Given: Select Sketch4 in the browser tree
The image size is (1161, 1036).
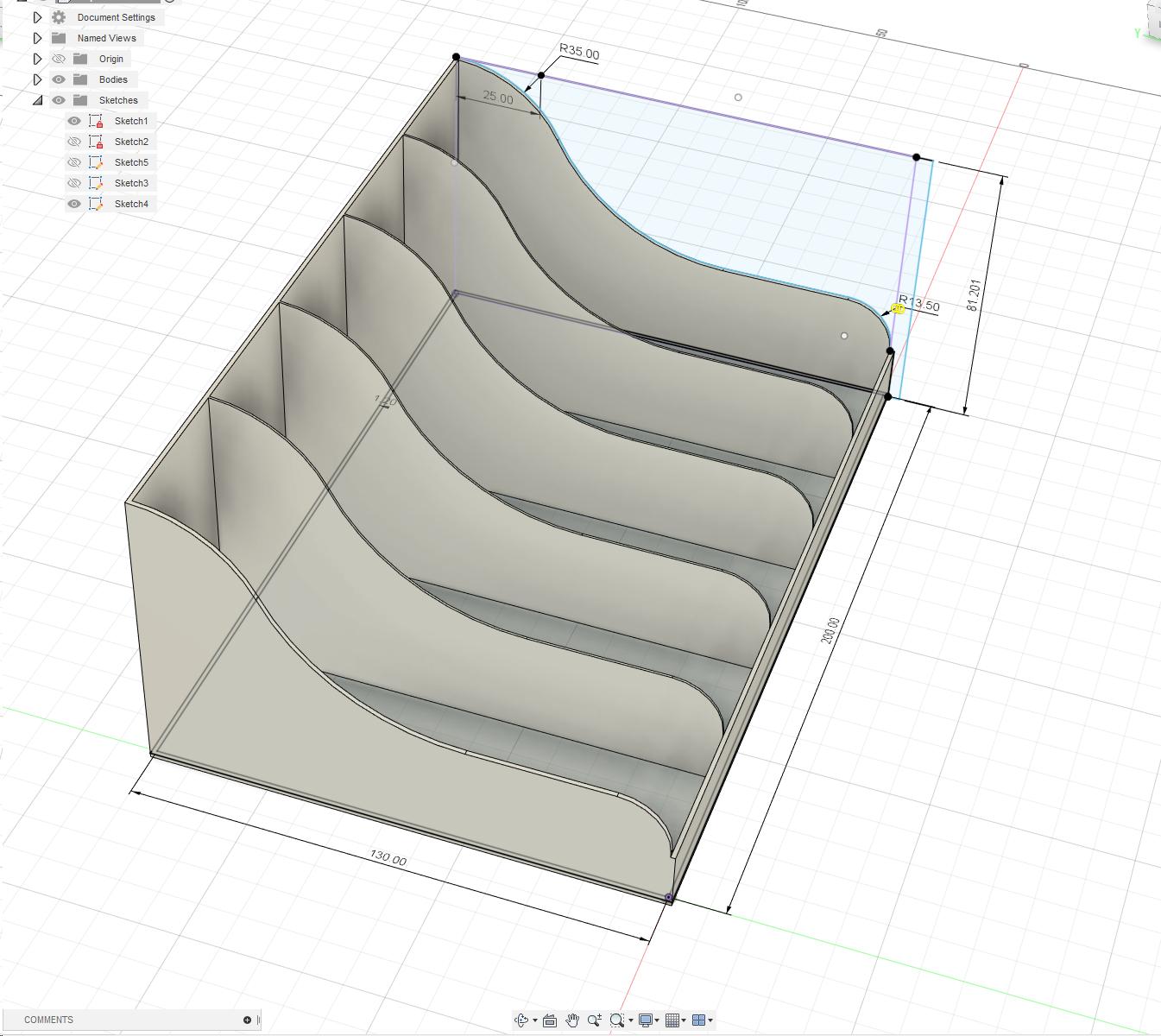Looking at the screenshot, I should tap(131, 204).
